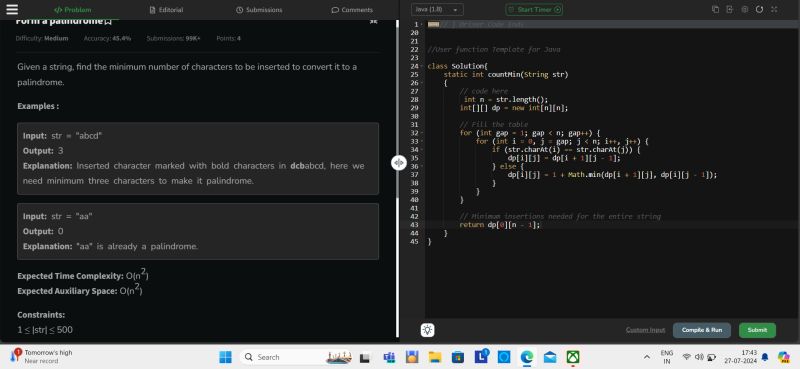Click the "Submissions: 99K+" text
The width and height of the screenshot is (800, 369).
173,38
